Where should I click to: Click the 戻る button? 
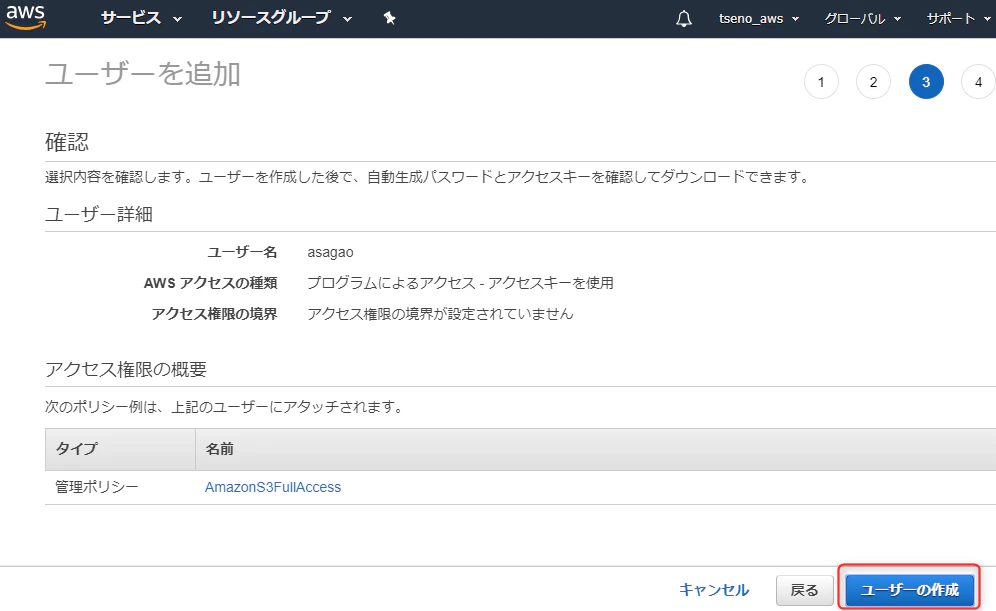point(805,591)
